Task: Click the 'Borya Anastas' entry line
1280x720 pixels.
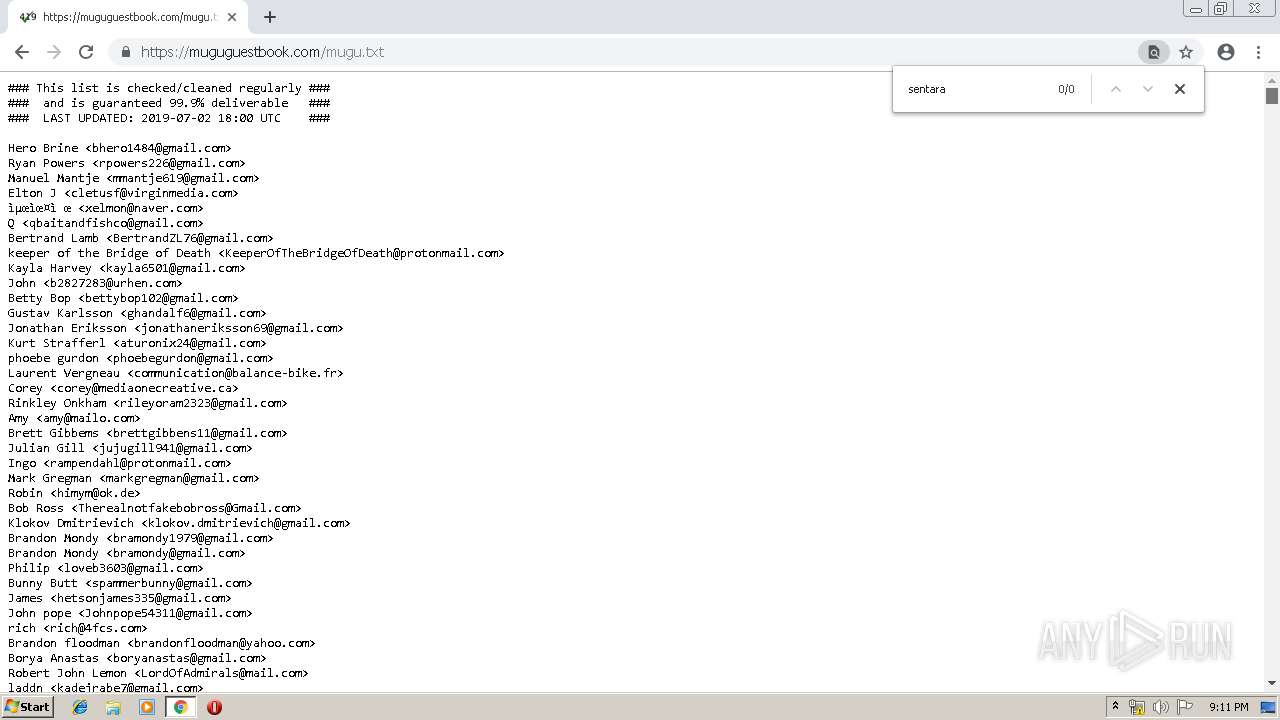Action: [x=137, y=658]
